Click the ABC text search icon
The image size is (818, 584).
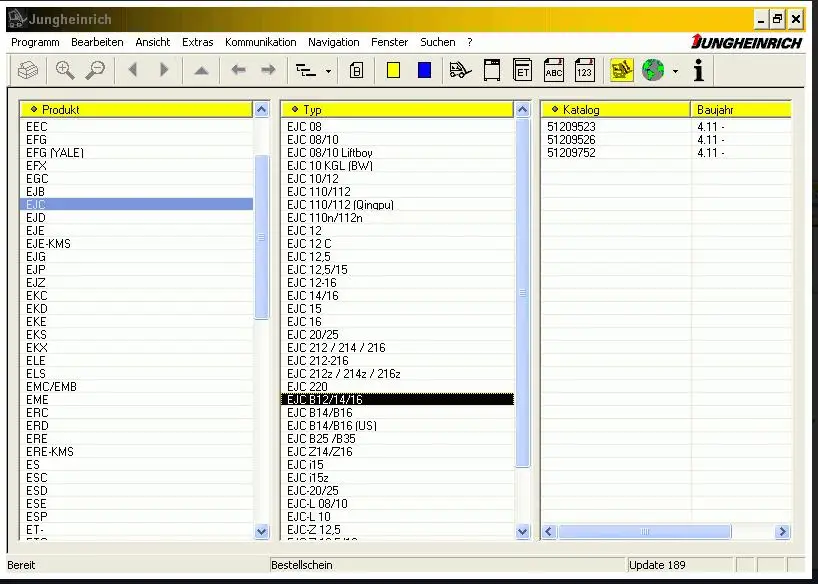(553, 70)
